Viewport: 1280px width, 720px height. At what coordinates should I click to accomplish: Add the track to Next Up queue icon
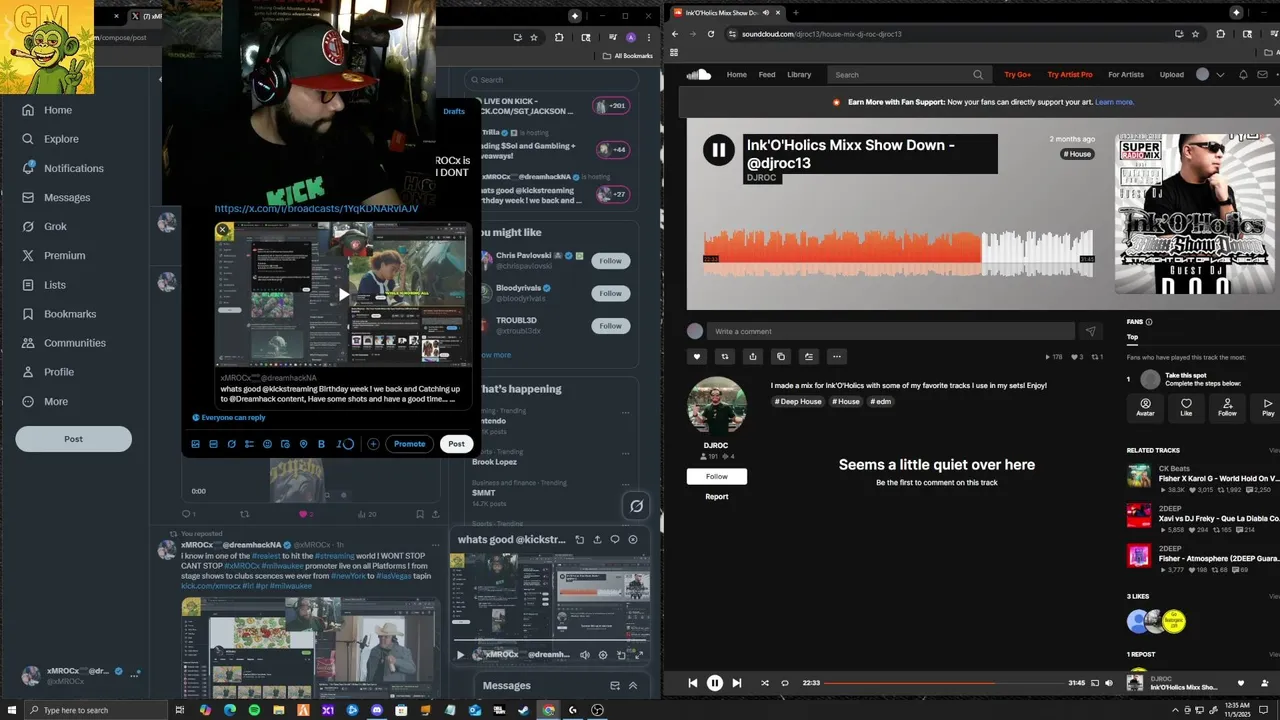pyautogui.click(x=809, y=356)
